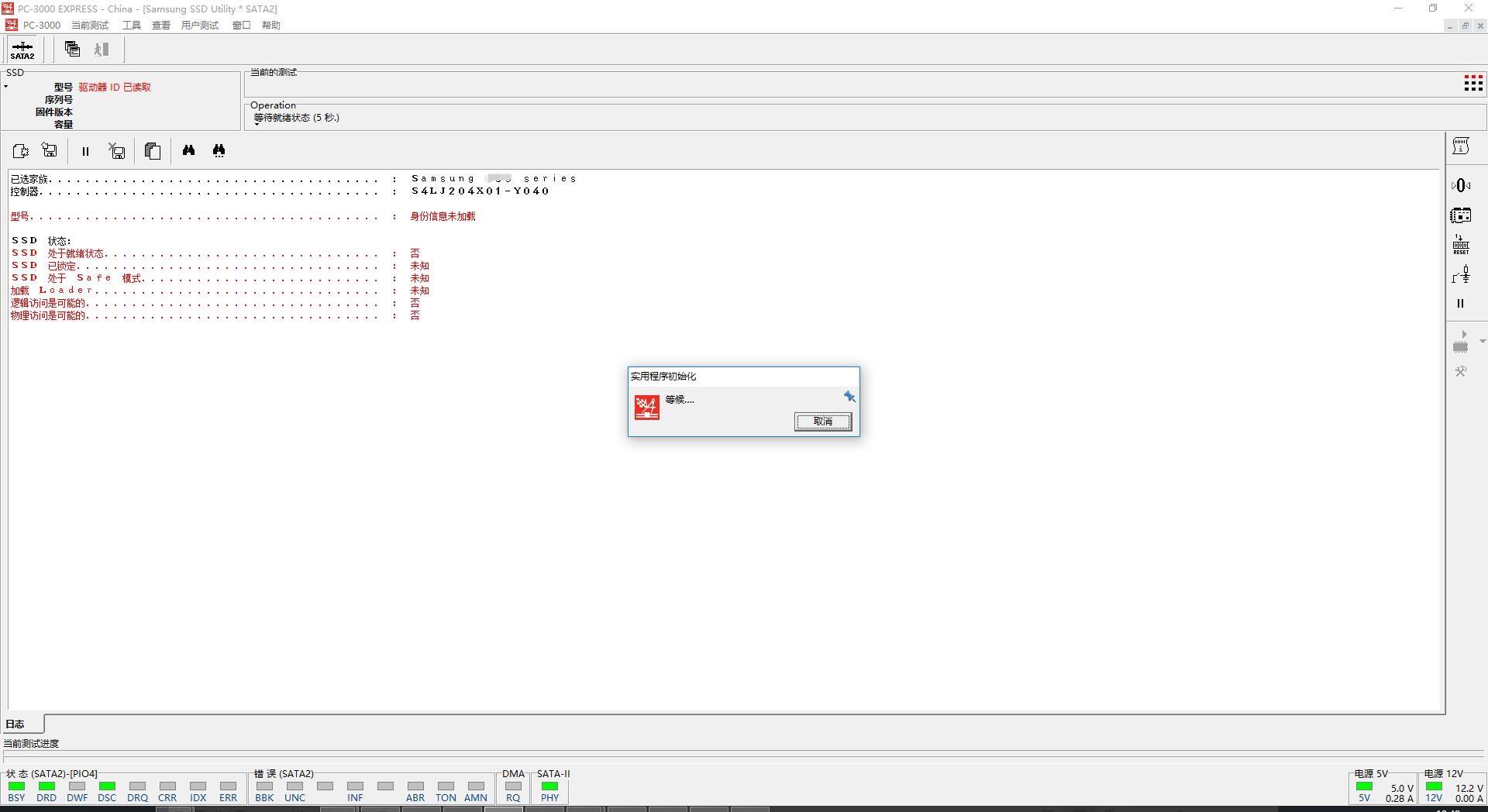
Task: Click the controller value S4LJ204X01-Y040
Action: [480, 191]
